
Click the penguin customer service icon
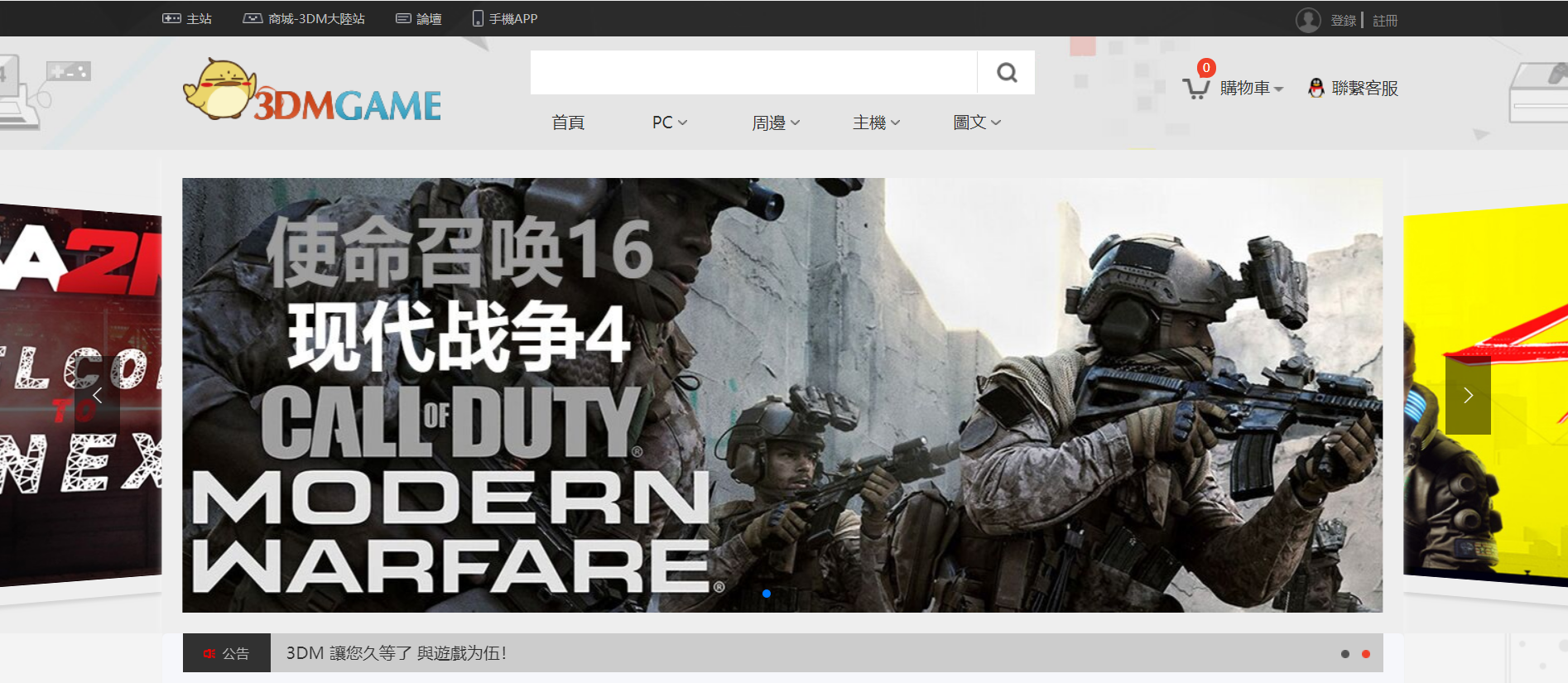click(x=1315, y=88)
